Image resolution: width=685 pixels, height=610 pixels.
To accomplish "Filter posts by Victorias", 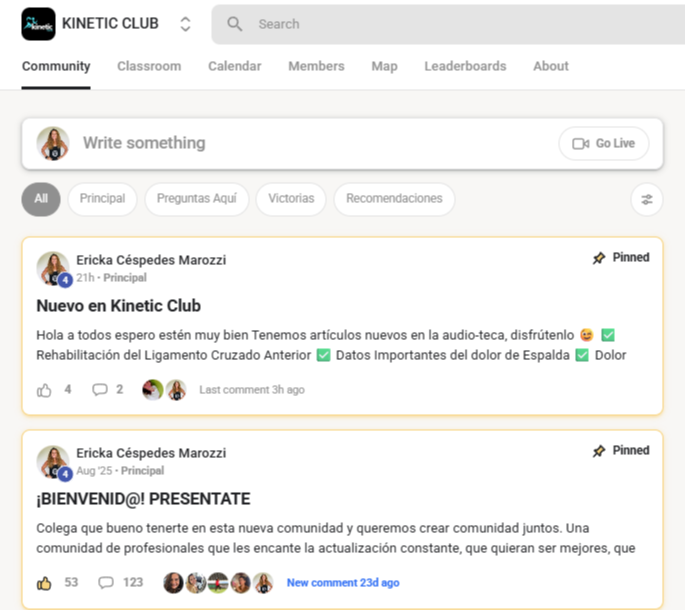I will 291,199.
